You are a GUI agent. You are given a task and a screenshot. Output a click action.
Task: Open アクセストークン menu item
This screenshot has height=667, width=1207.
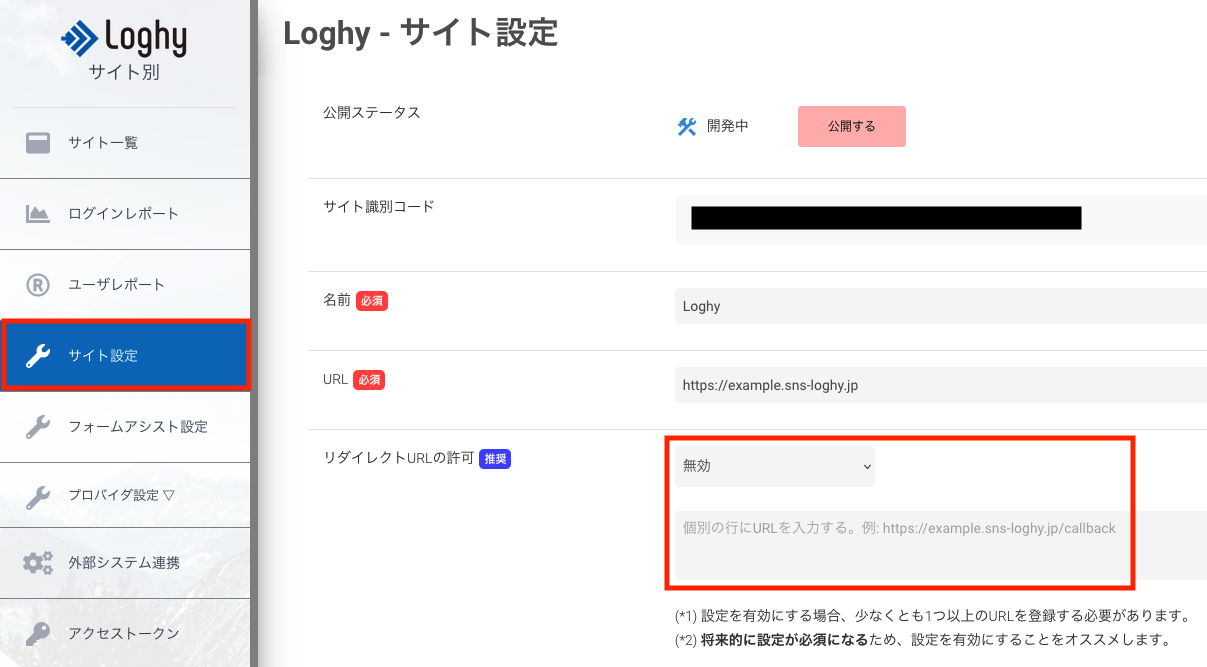(125, 634)
